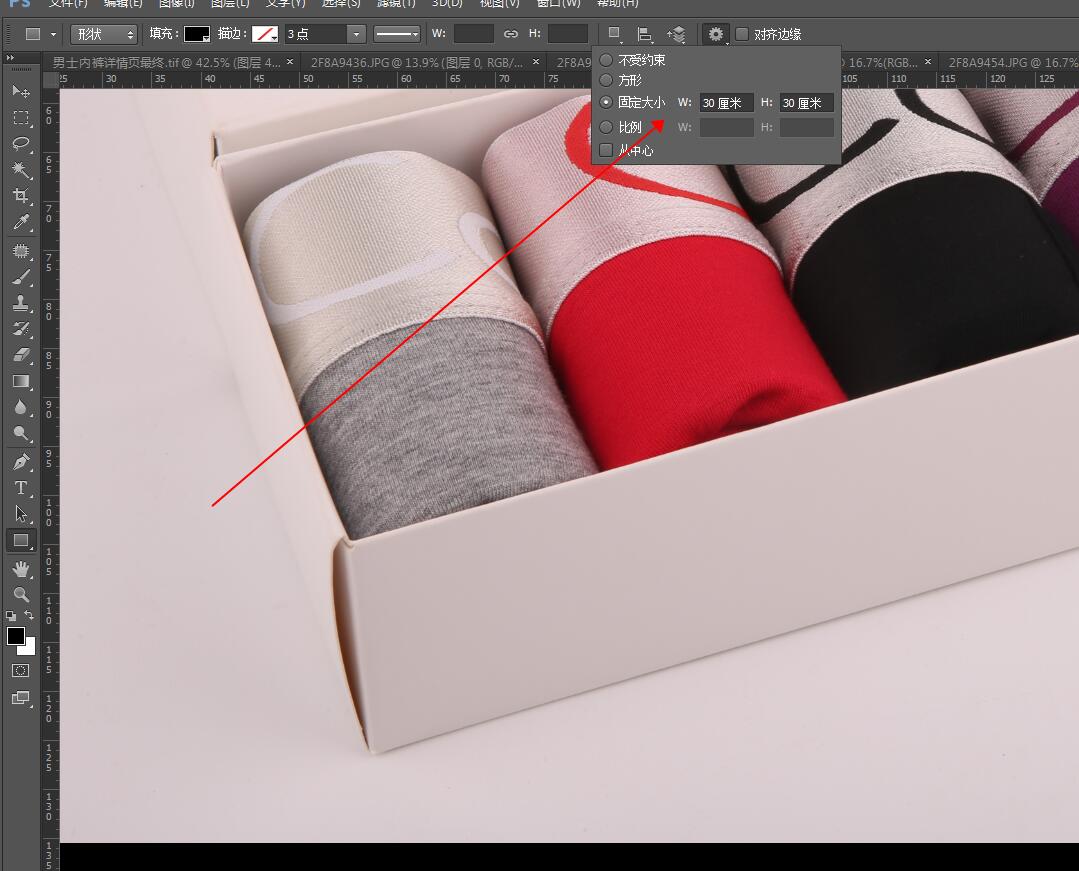1079x871 pixels.
Task: Select the Healing Brush tool
Action: pyautogui.click(x=21, y=251)
